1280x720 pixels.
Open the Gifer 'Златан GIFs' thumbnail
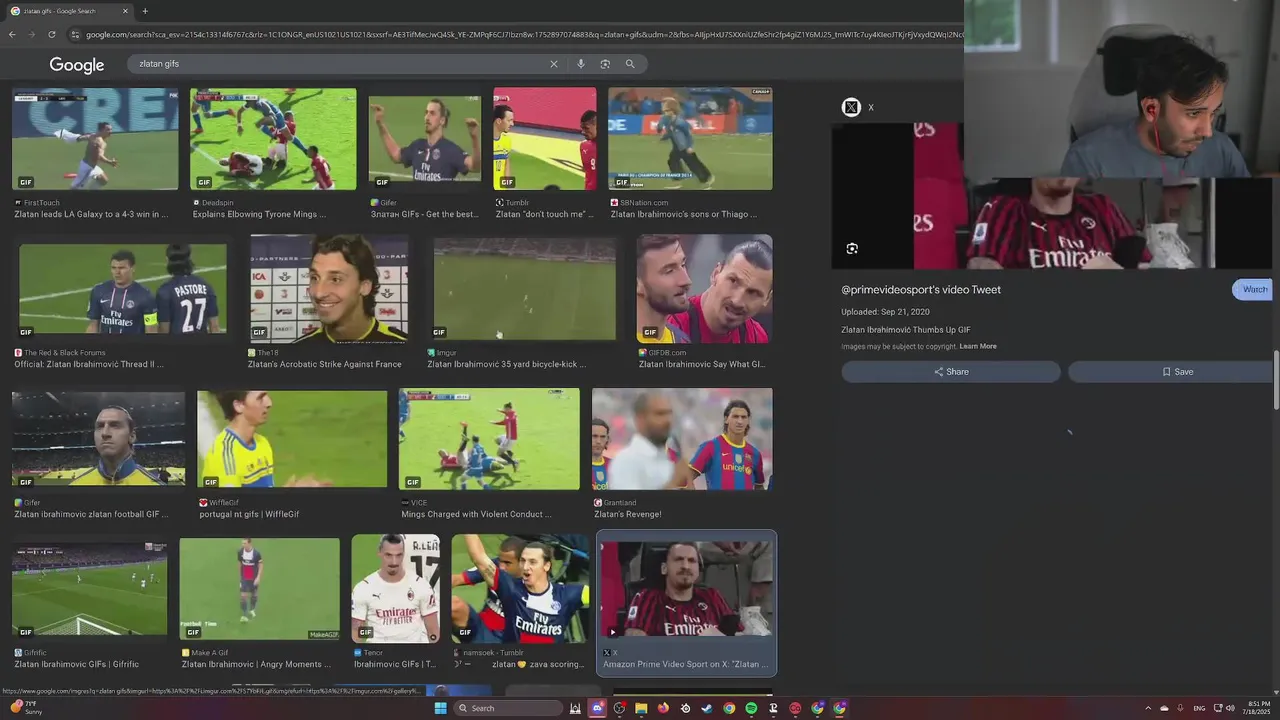click(425, 139)
